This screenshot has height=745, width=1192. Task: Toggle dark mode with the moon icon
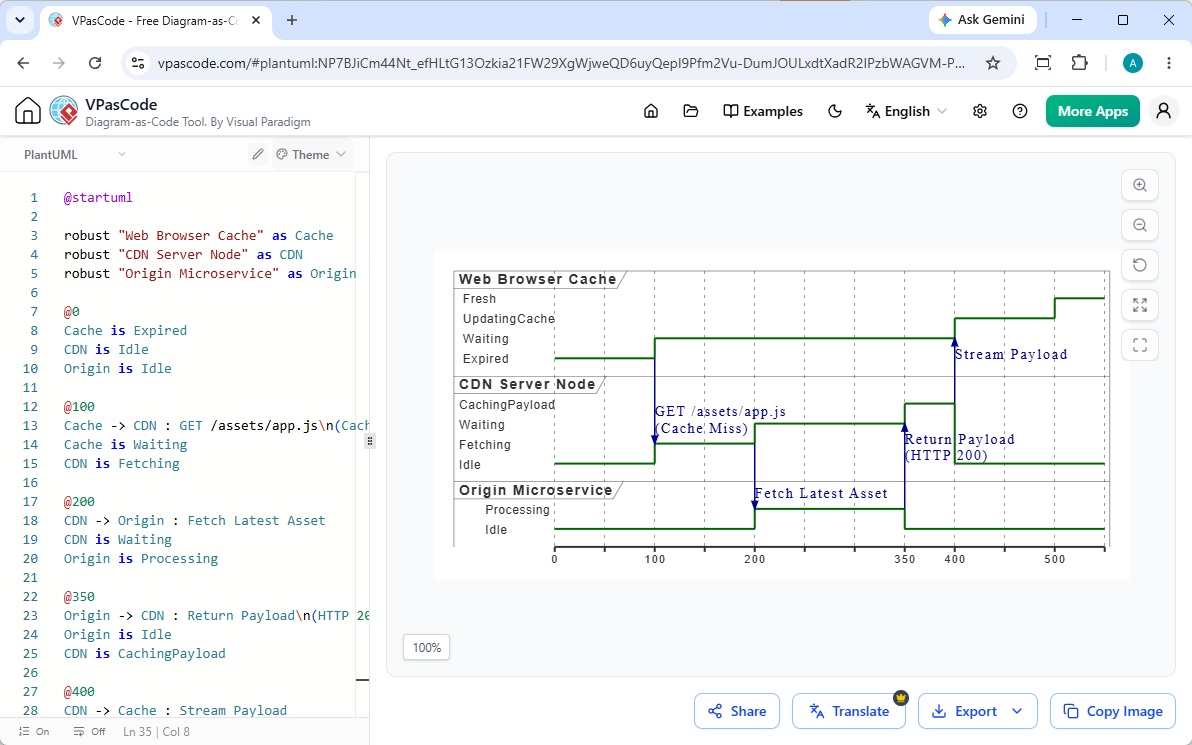pyautogui.click(x=835, y=111)
